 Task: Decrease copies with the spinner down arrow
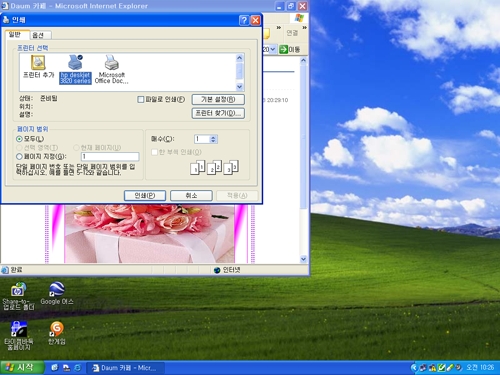[213, 141]
